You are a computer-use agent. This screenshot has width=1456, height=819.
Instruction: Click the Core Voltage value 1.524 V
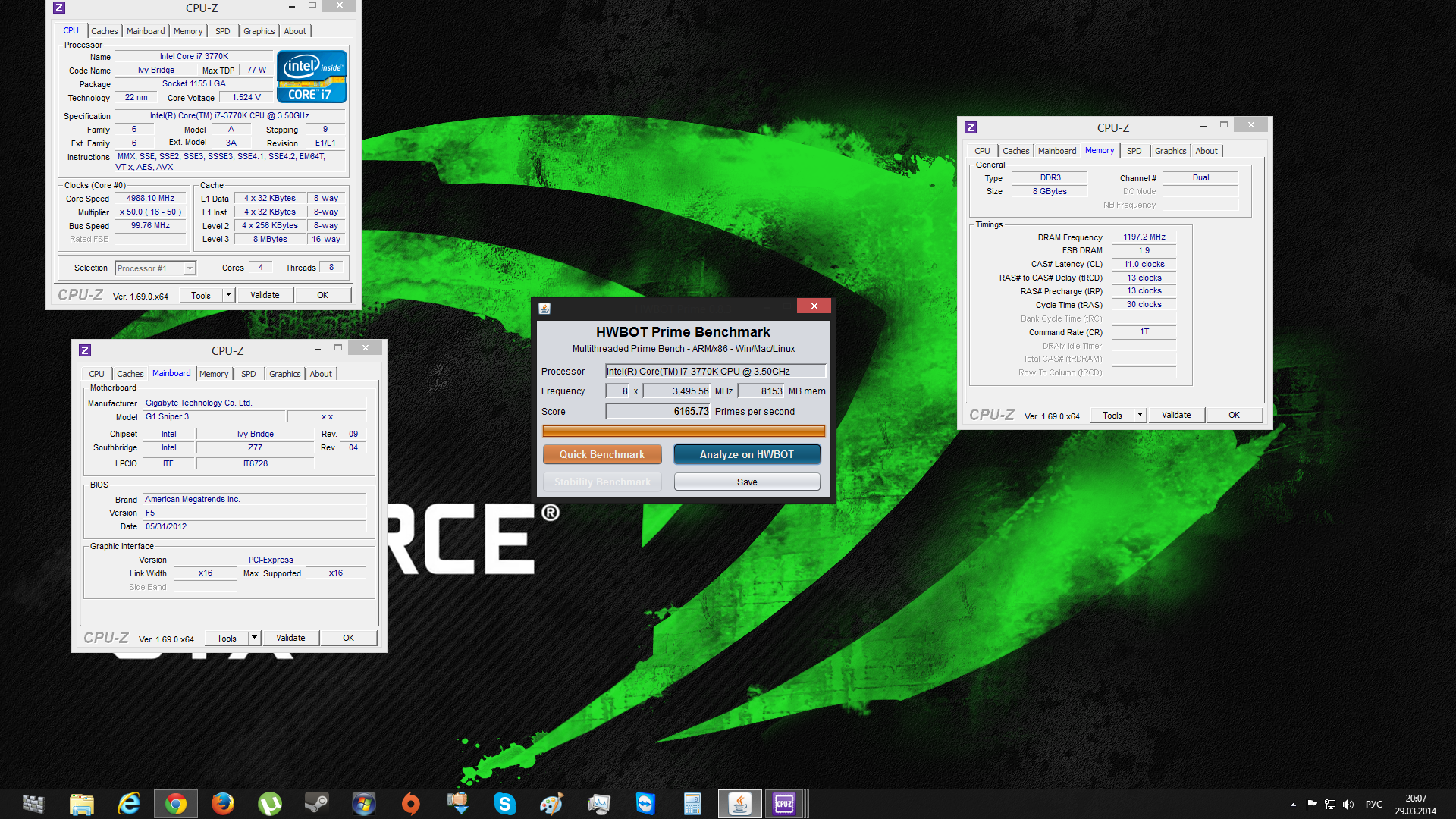click(246, 97)
